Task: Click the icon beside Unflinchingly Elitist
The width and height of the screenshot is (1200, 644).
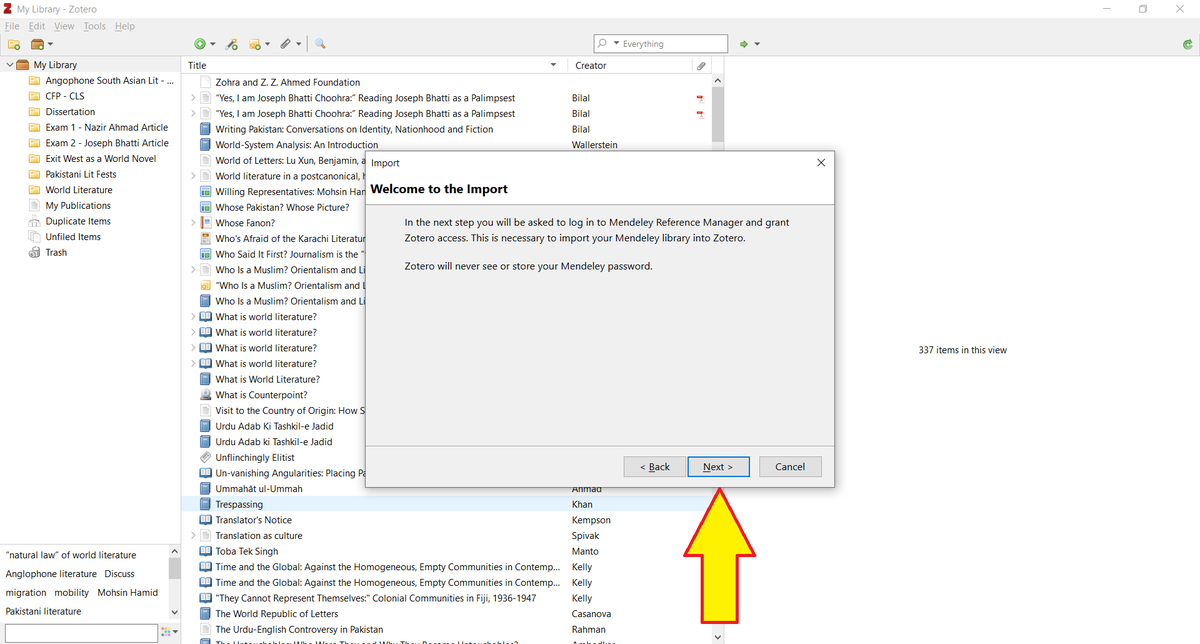Action: point(206,457)
